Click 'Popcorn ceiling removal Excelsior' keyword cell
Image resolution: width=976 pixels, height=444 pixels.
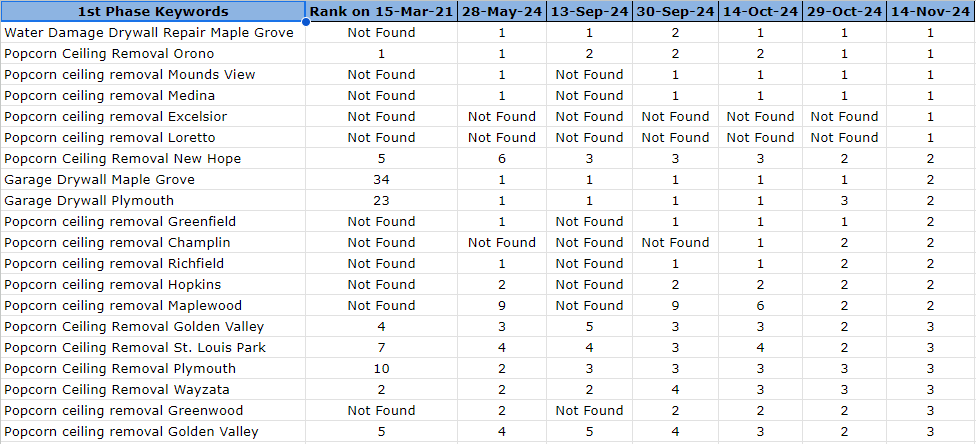tap(116, 116)
